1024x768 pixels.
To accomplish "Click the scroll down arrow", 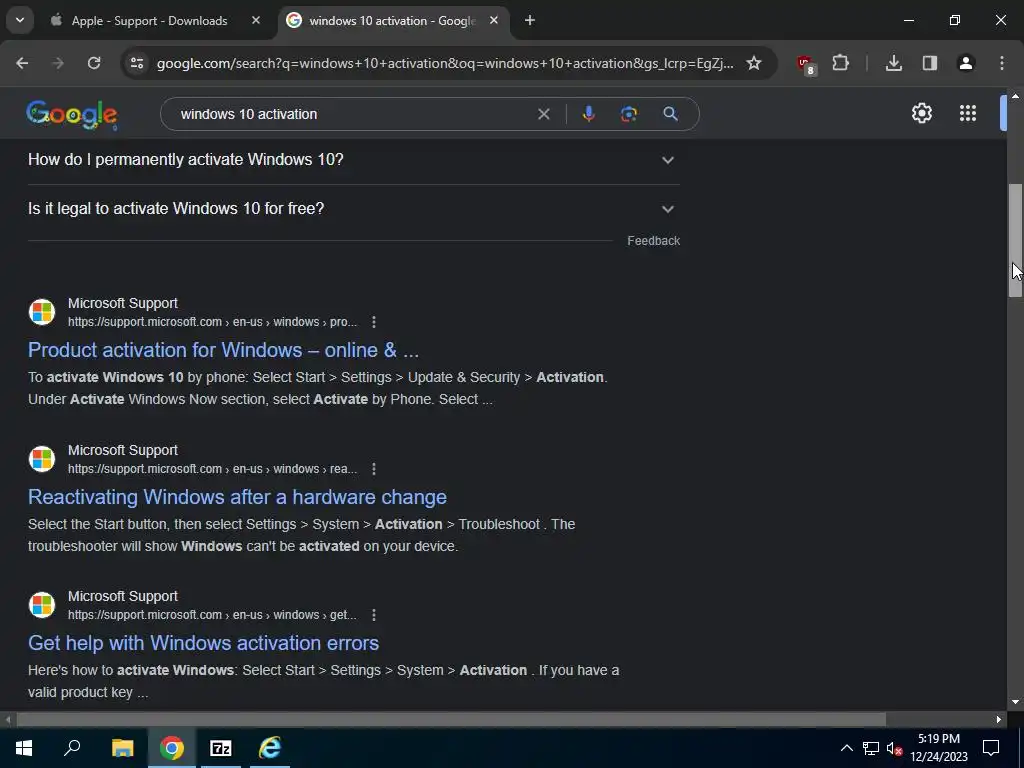I will [x=1015, y=702].
